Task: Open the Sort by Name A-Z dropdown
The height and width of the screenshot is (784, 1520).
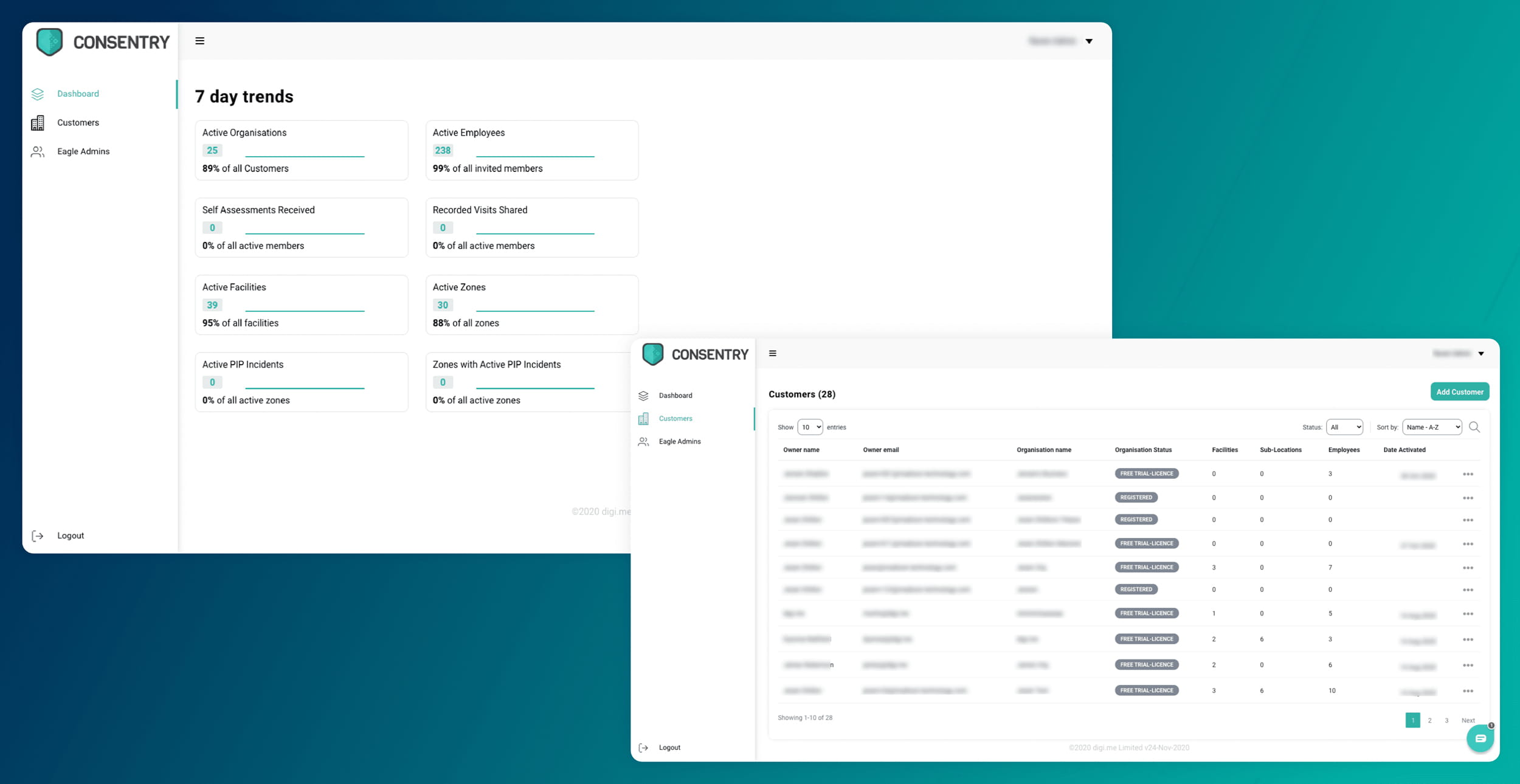Action: coord(1432,427)
